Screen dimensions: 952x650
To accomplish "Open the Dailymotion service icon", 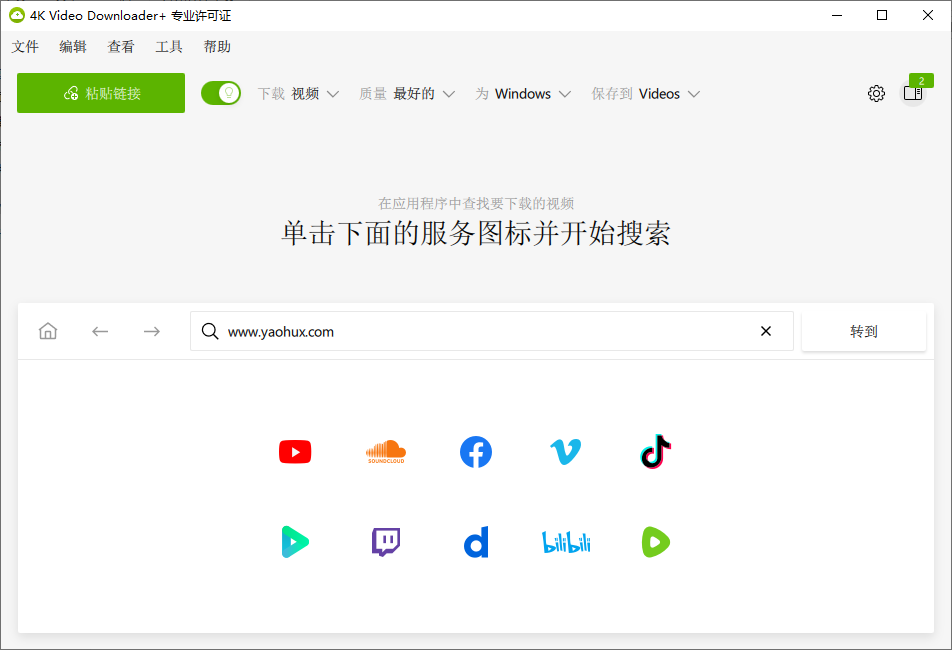I will 476,542.
